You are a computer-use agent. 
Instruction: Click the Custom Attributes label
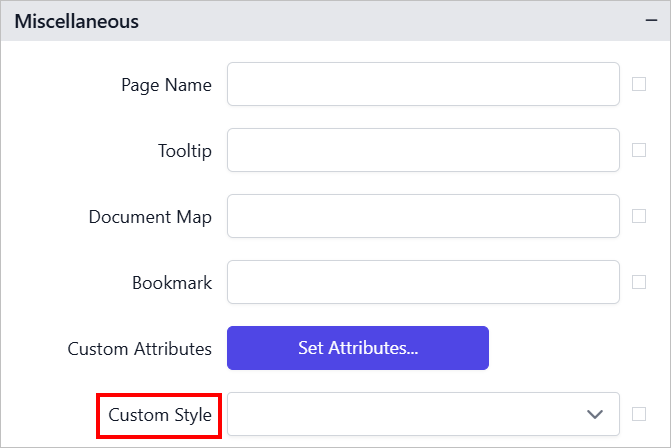coord(140,349)
